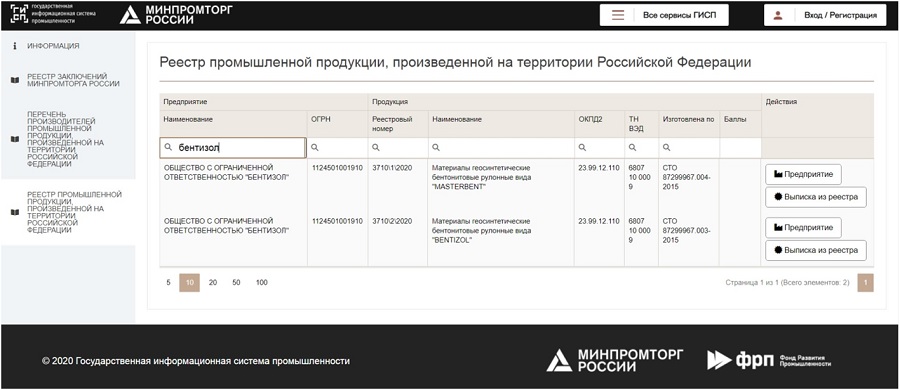The image size is (900, 390).
Task: Open the hamburger menu icon by Все сервисы ГИСП
Action: 618,16
